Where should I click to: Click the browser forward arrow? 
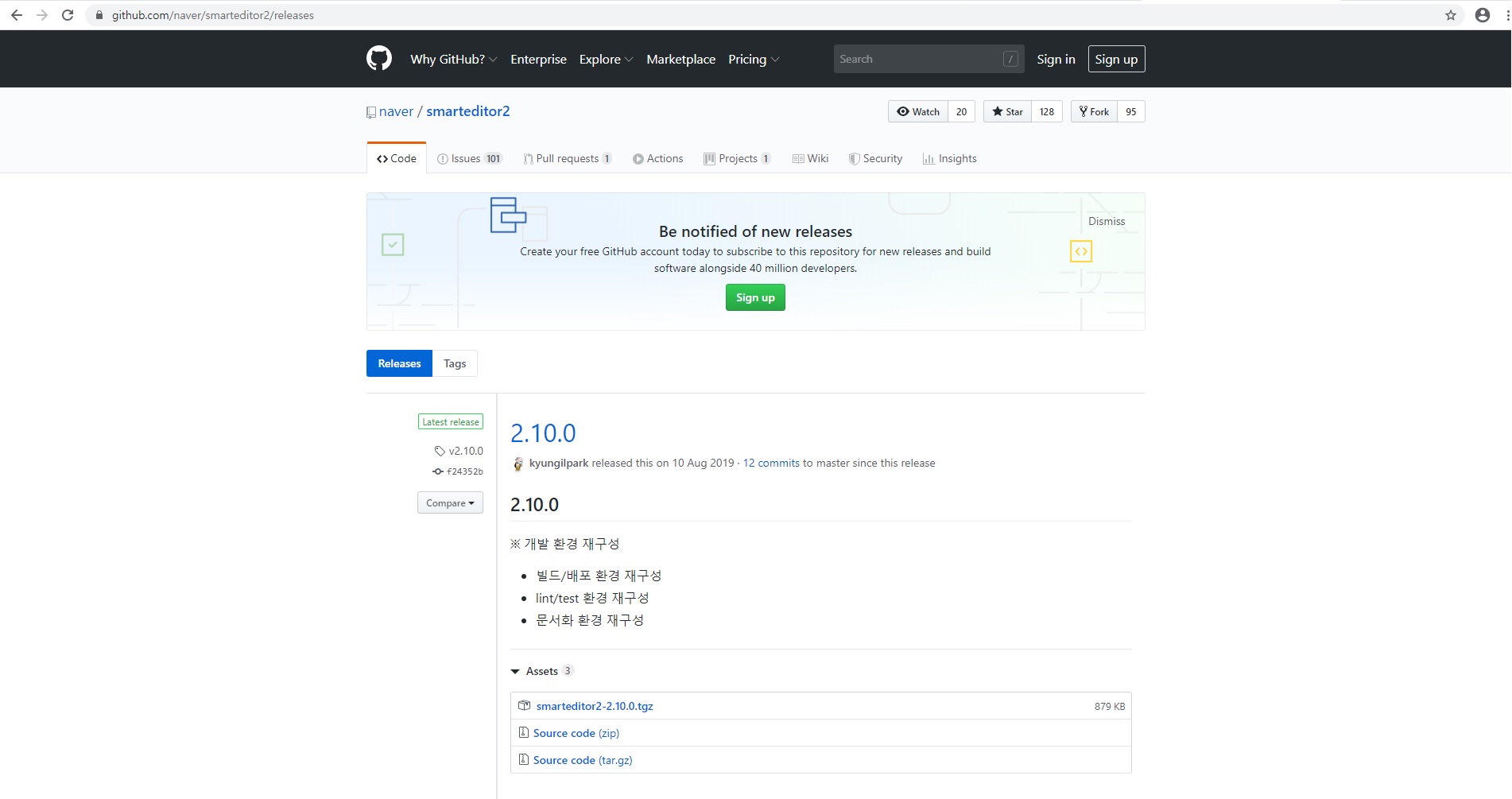42,15
